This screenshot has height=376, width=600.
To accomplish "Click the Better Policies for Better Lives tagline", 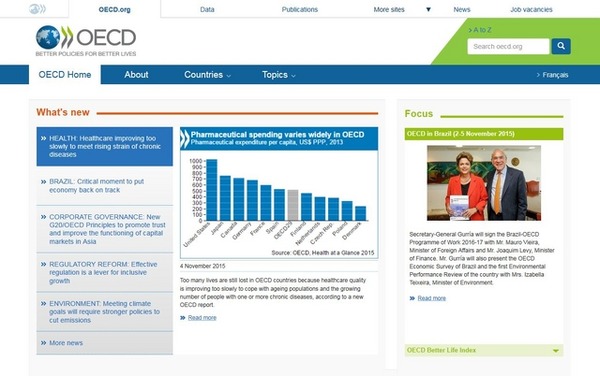I will point(86,54).
